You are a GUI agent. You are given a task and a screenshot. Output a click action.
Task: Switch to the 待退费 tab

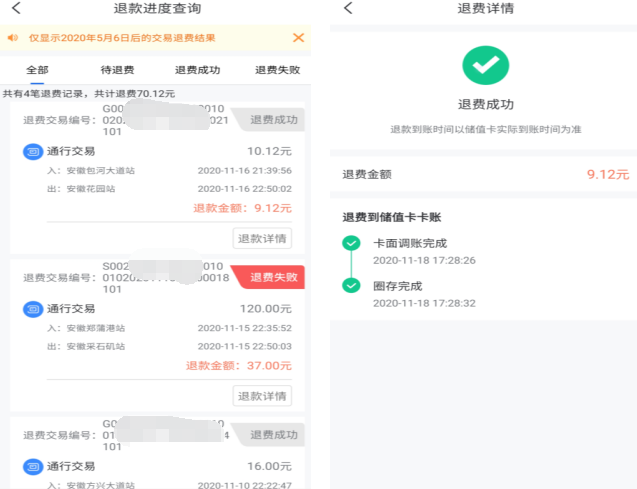click(x=117, y=70)
